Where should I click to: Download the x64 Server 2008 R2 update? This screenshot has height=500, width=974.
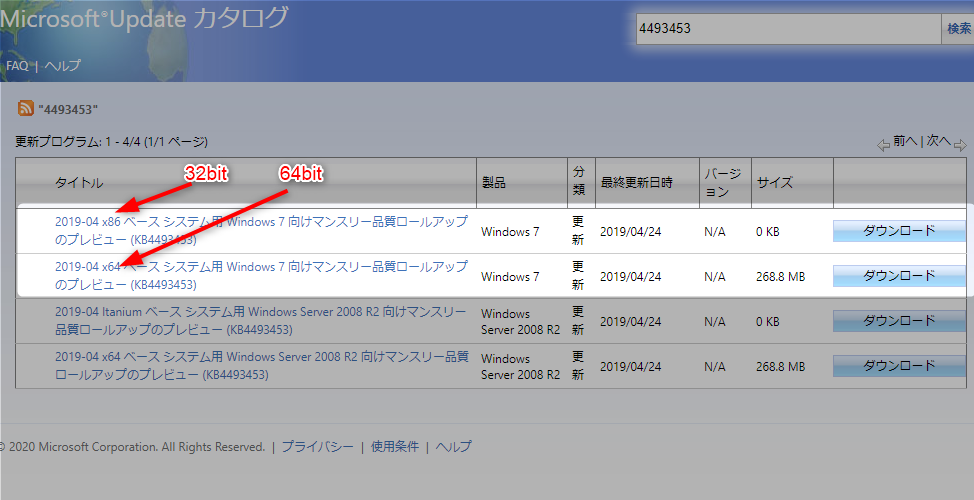899,365
